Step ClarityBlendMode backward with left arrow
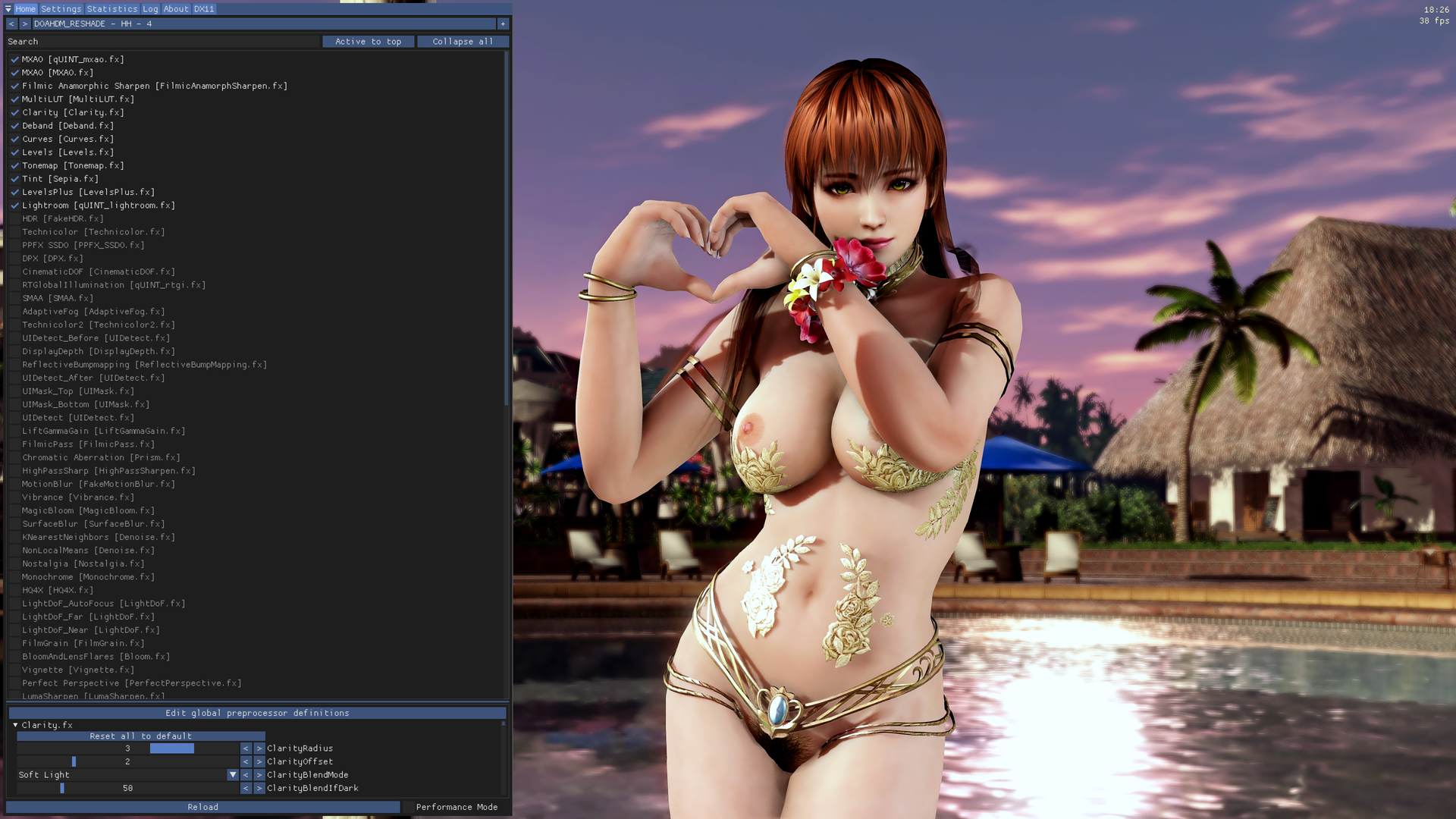 (x=246, y=775)
